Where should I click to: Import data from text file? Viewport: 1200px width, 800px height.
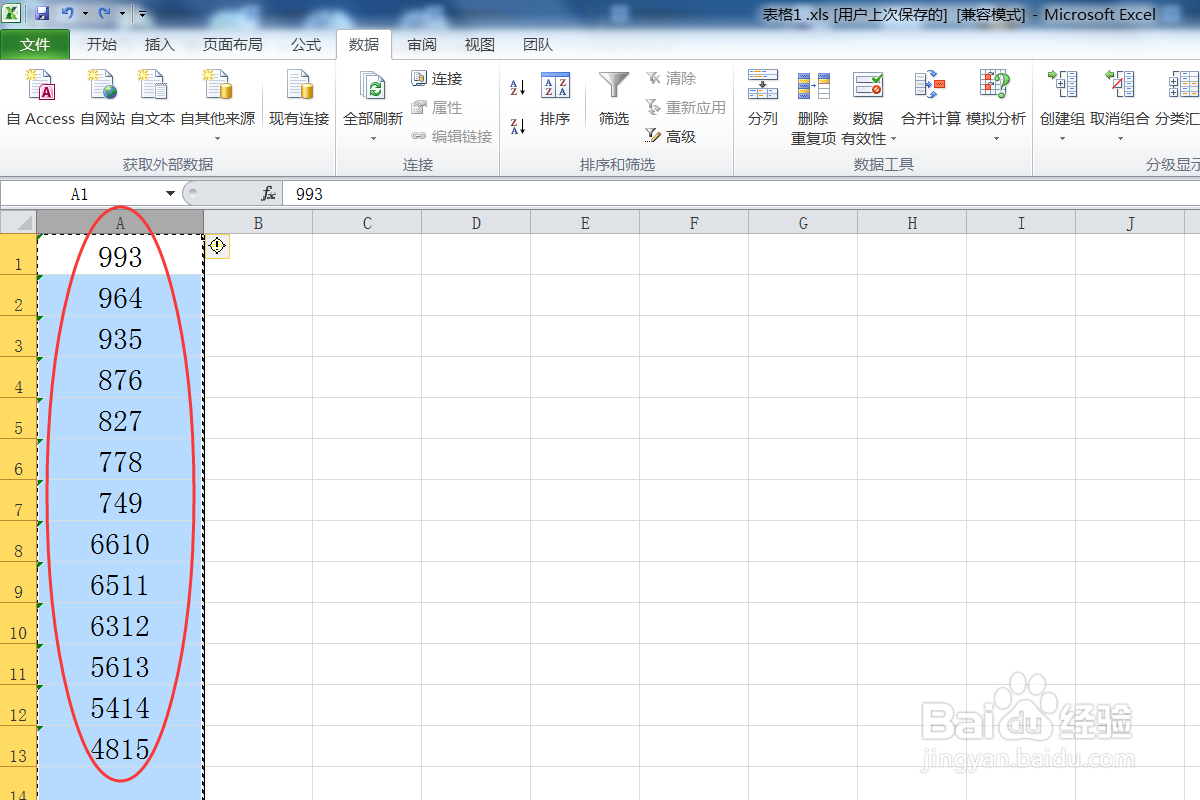153,97
